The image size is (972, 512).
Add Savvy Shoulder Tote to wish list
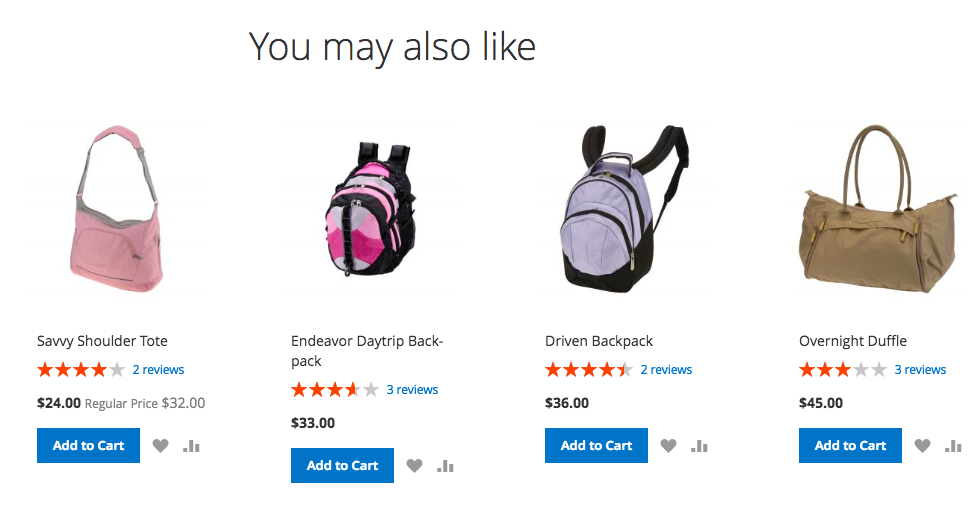[161, 446]
